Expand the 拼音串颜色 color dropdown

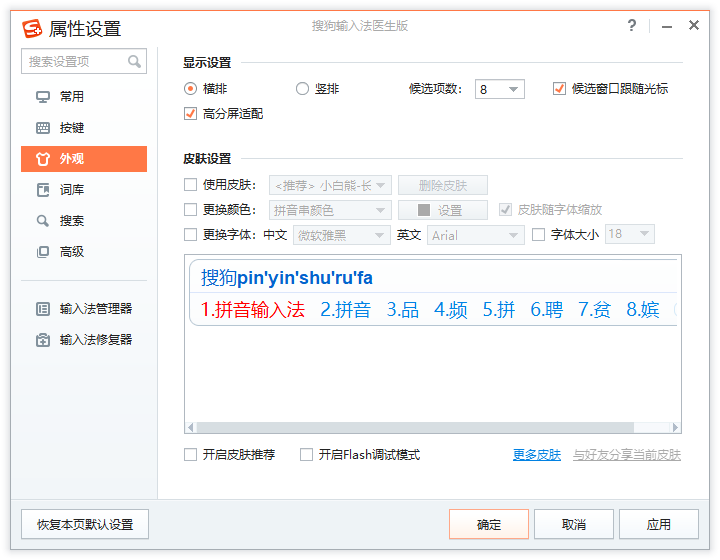330,210
